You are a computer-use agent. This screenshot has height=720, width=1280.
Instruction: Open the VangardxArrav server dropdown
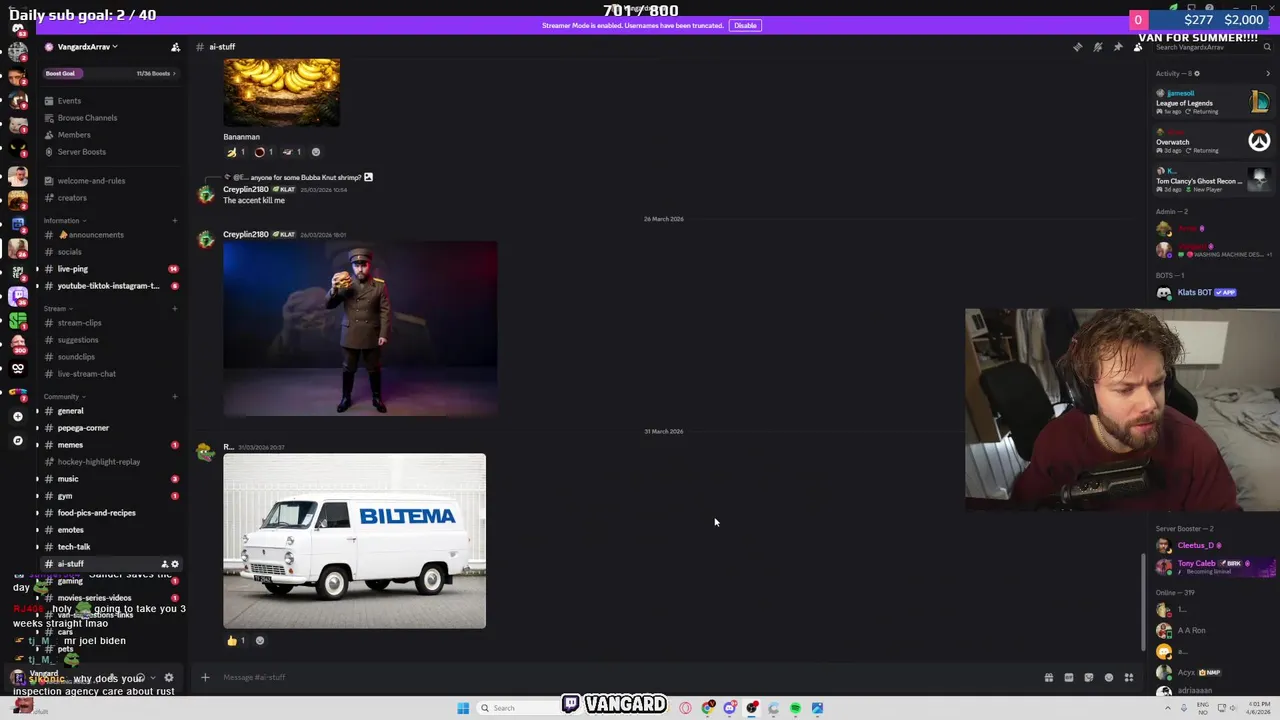(x=88, y=47)
